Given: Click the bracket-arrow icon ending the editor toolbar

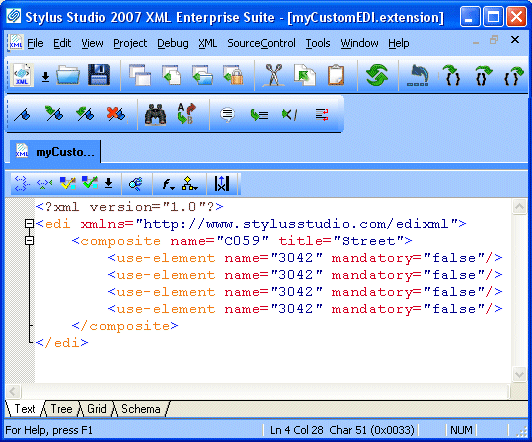Looking at the screenshot, I should (222, 184).
